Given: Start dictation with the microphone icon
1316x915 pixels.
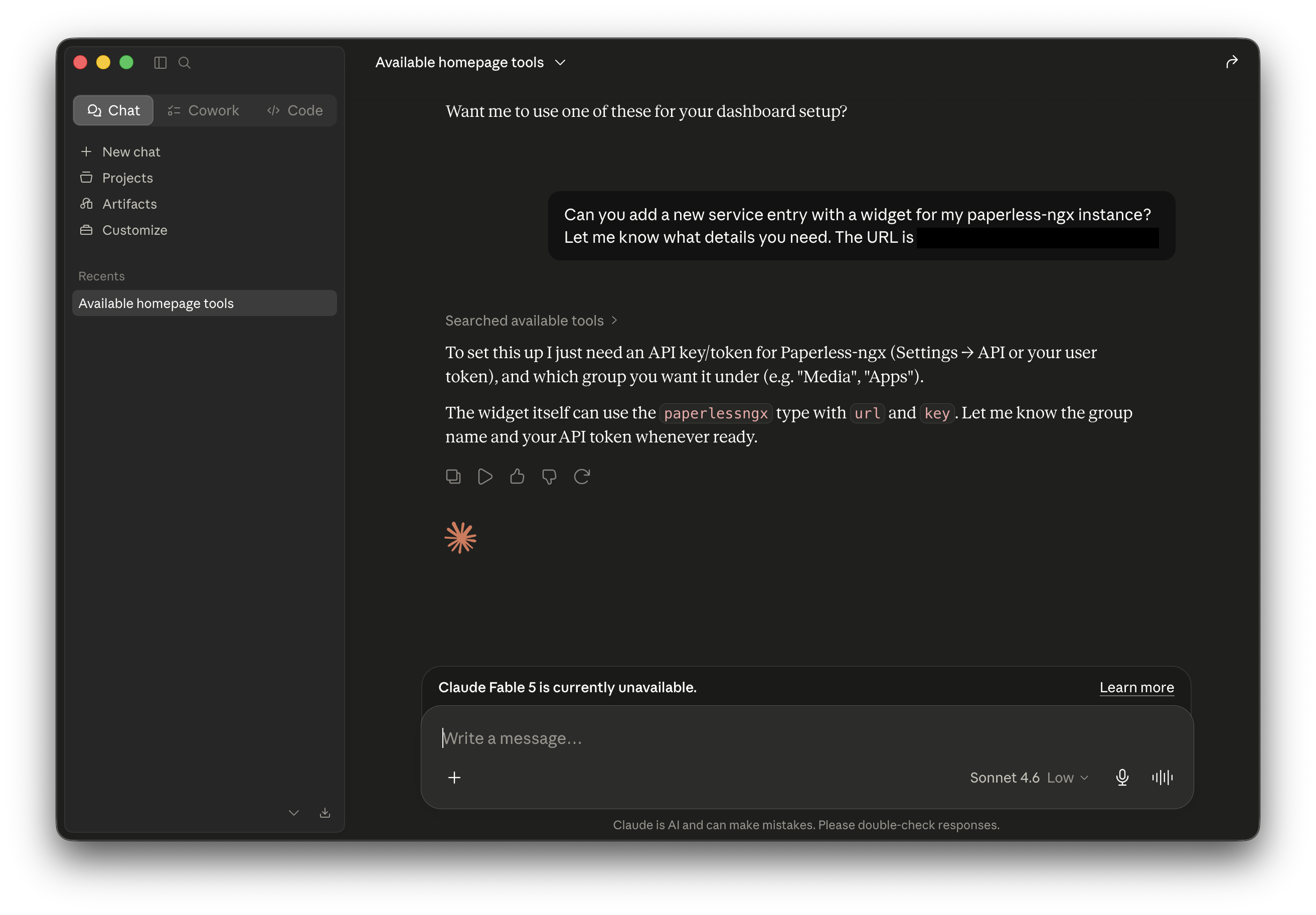Looking at the screenshot, I should pyautogui.click(x=1122, y=778).
